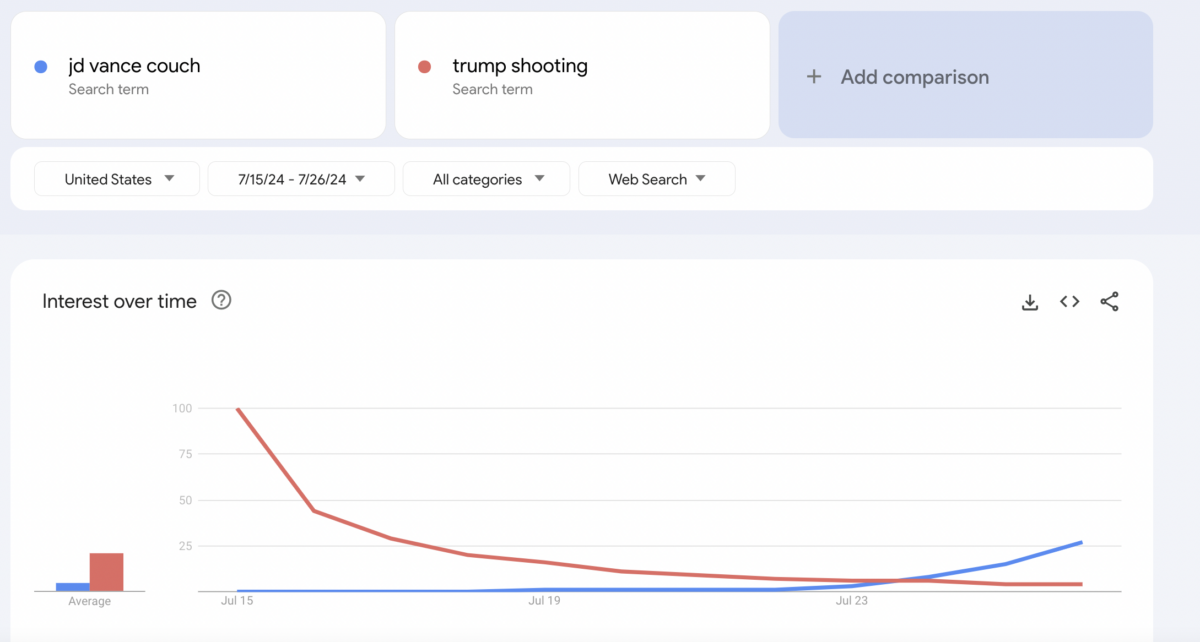Open the help icon beside Interest over time
The width and height of the screenshot is (1200, 642).
pos(222,300)
